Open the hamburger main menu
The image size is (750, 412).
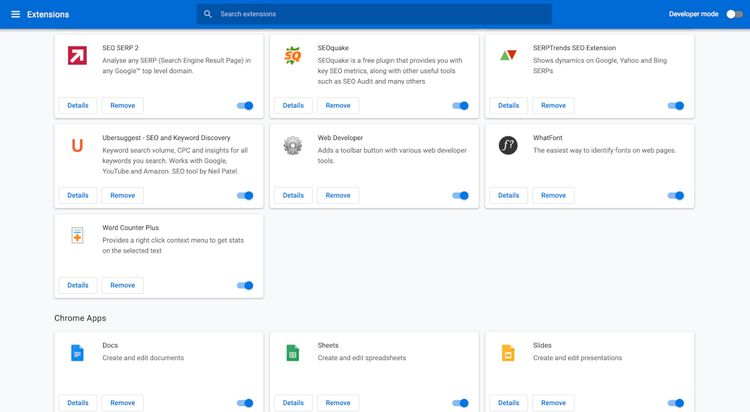(15, 14)
